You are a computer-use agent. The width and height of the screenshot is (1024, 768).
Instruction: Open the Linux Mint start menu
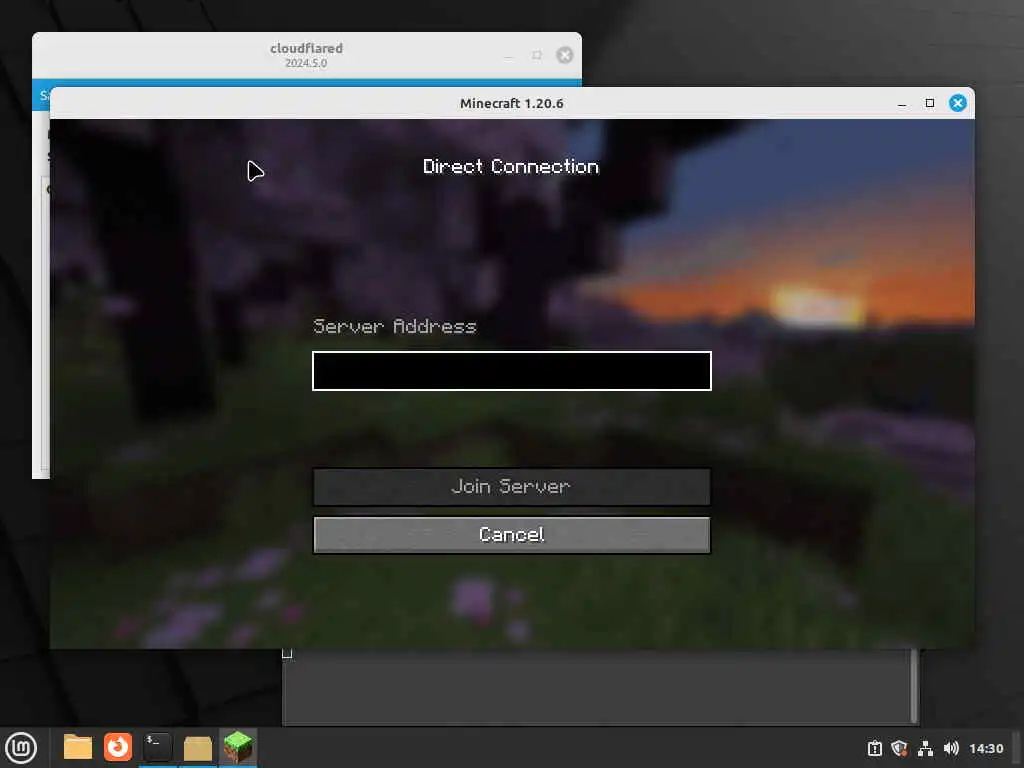21,747
